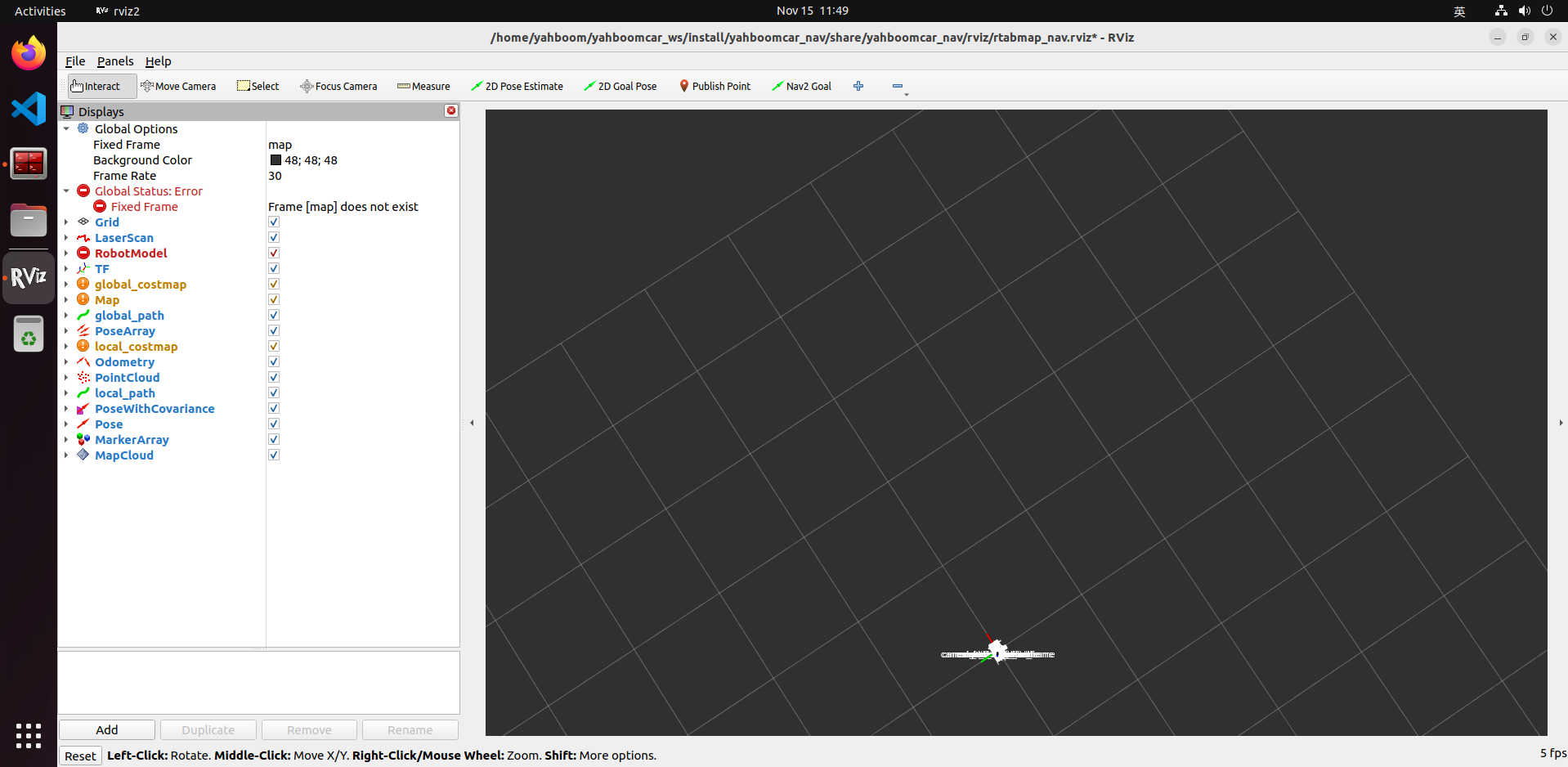Click the Global Options gear icon
The image size is (1568, 767).
pyautogui.click(x=83, y=128)
